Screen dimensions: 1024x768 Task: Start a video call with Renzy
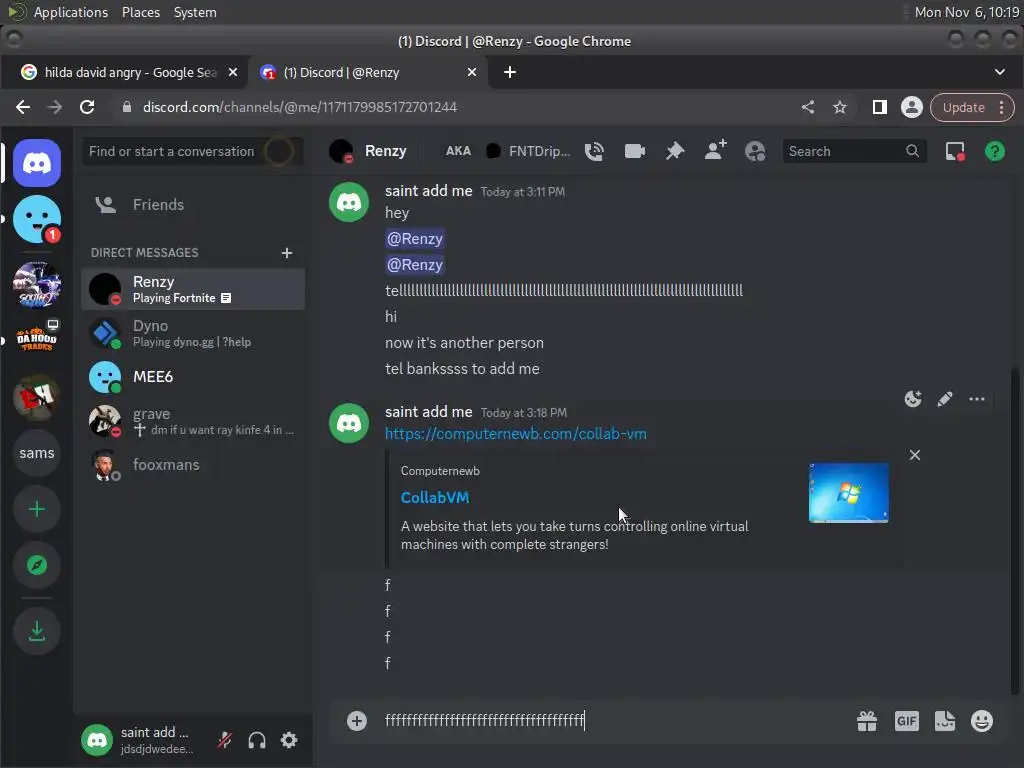[x=635, y=152]
